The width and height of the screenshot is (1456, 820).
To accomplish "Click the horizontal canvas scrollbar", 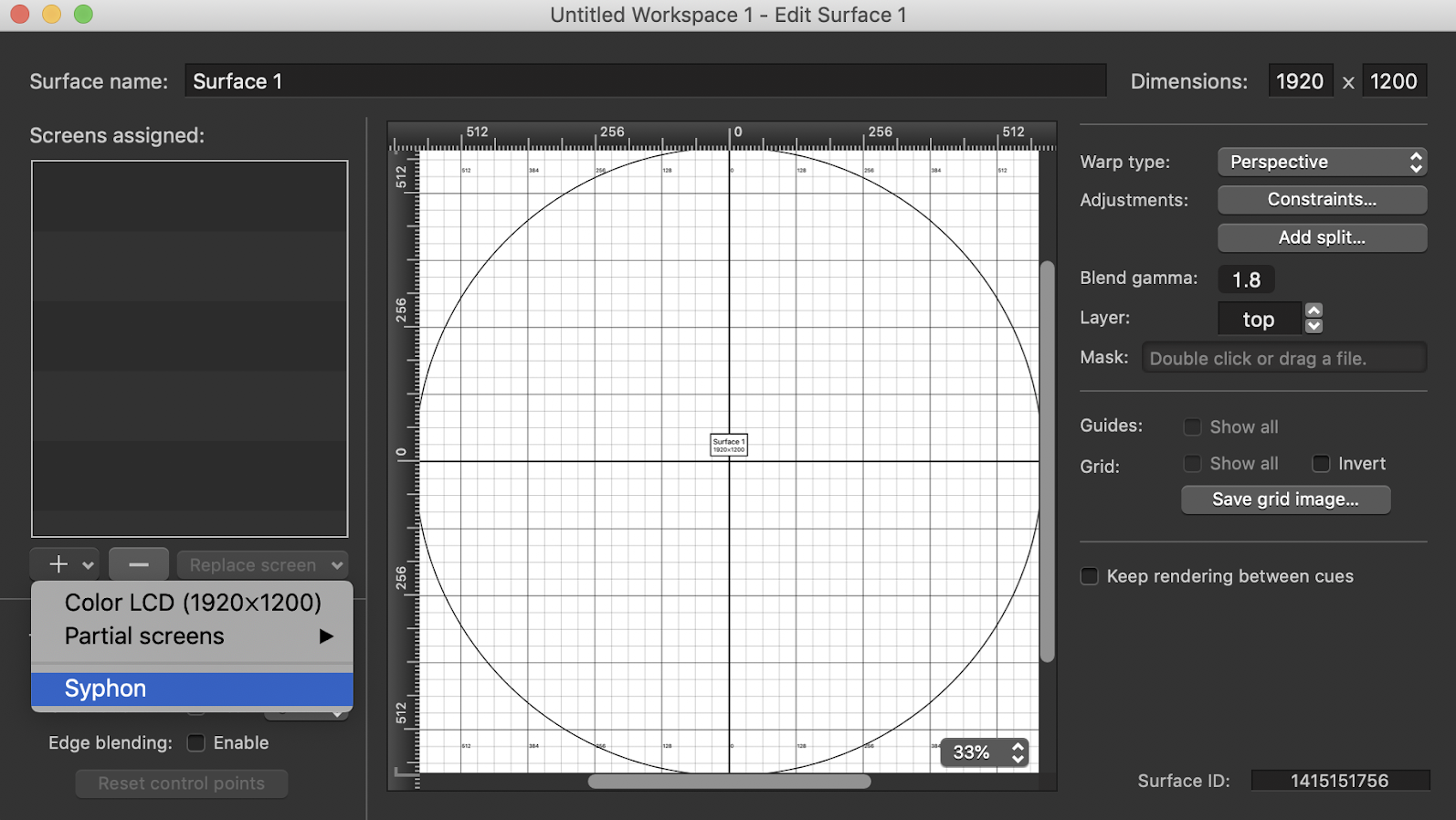I will [x=729, y=782].
